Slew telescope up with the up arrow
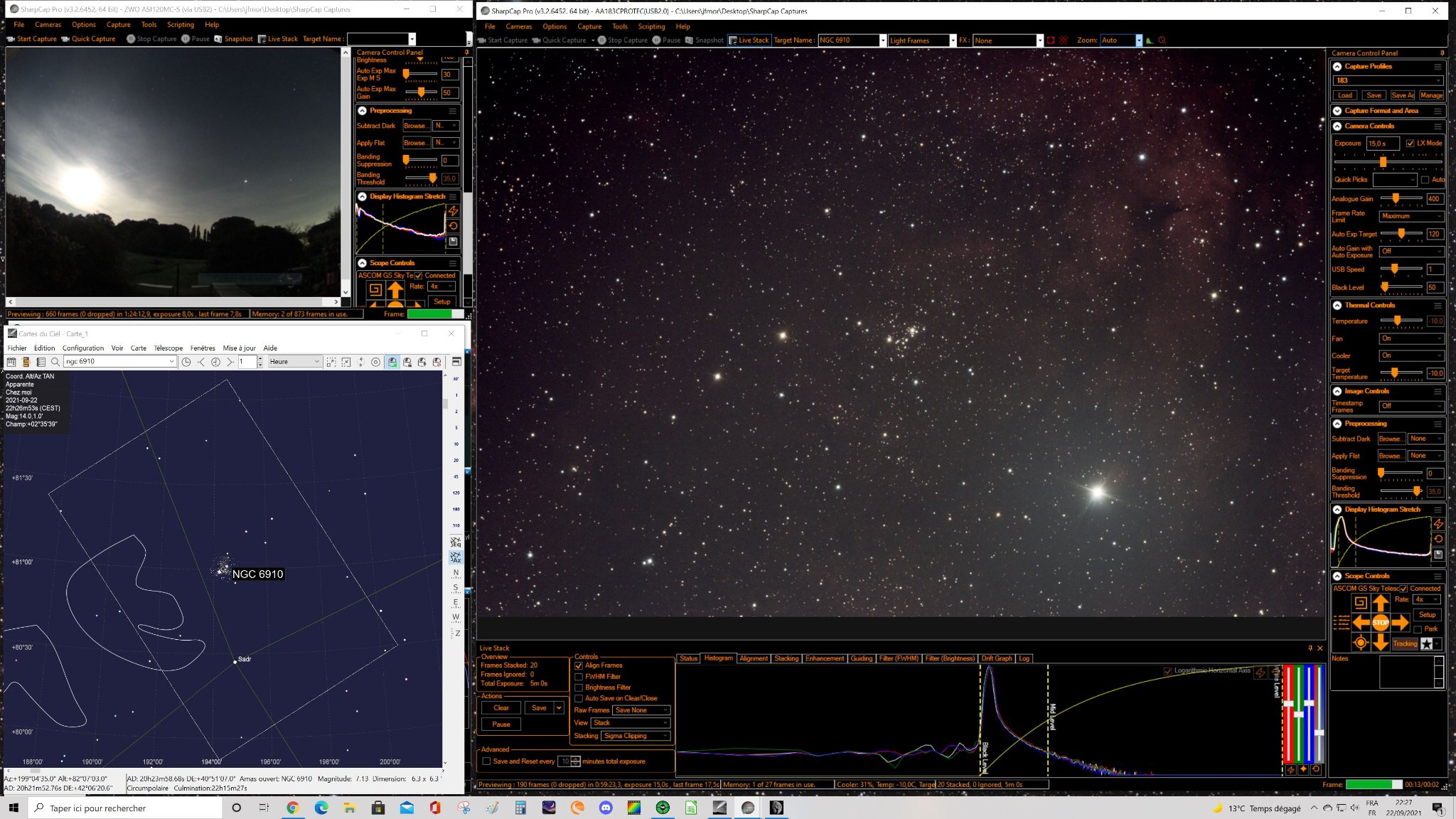This screenshot has height=819, width=1456. [x=1380, y=603]
